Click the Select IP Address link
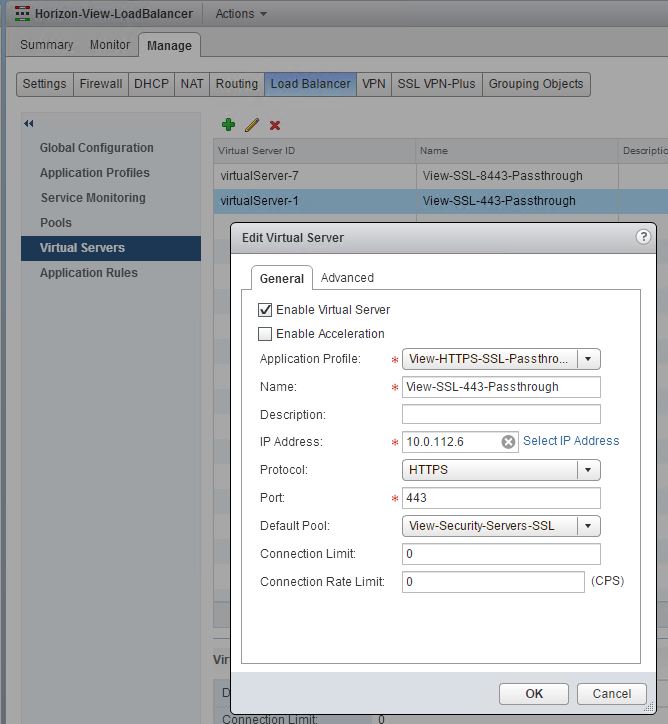 (x=571, y=441)
